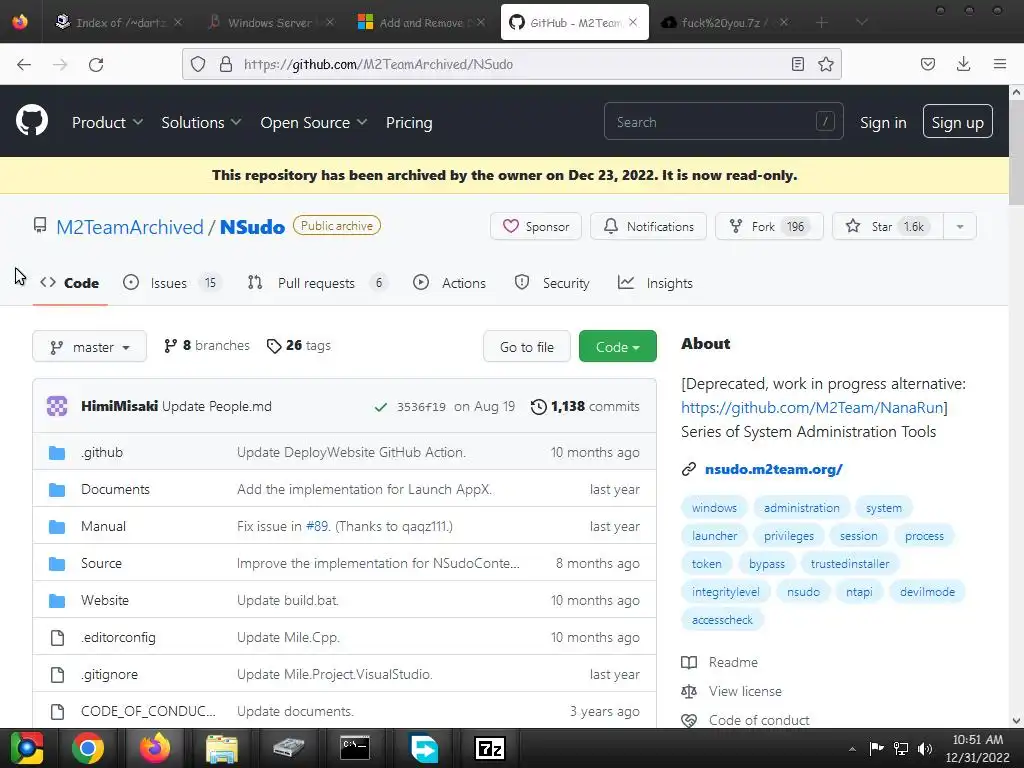
Task: Open 7-Zip from the taskbar
Action: [490, 748]
